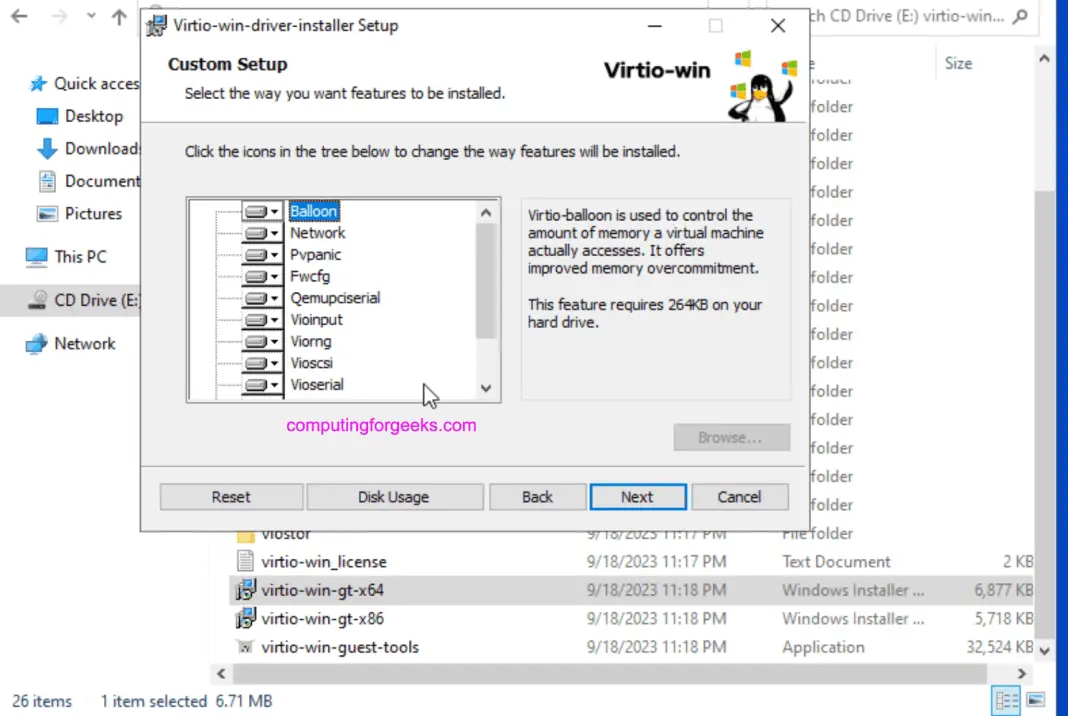Open the install options dropdown for Balloon

pyautogui.click(x=274, y=211)
